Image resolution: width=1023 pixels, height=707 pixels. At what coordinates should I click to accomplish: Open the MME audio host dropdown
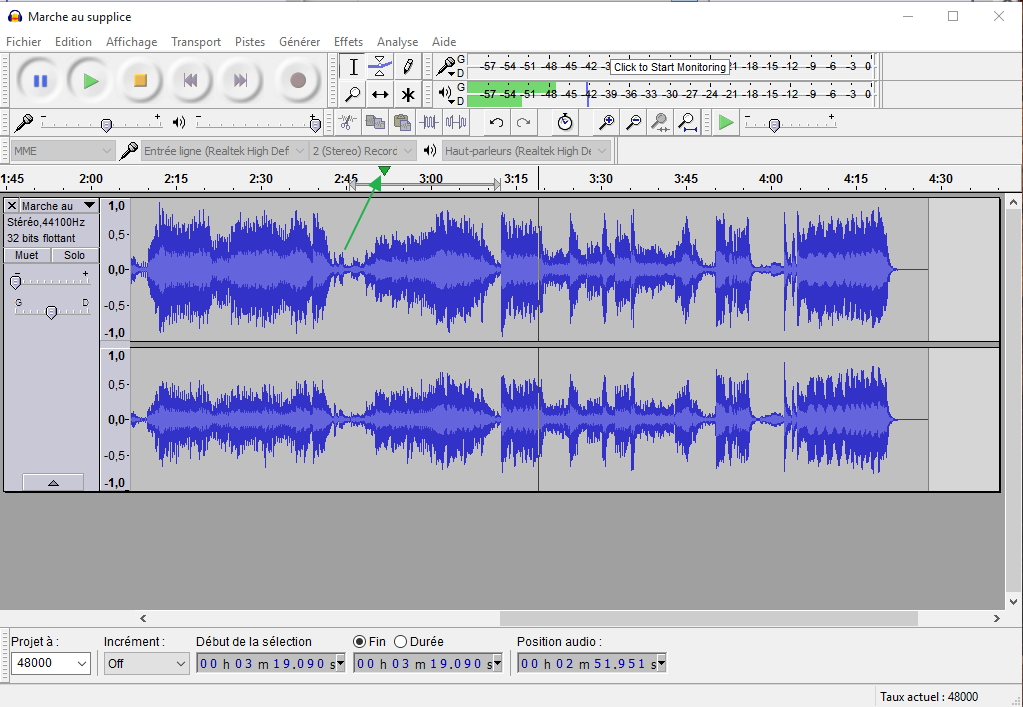pyautogui.click(x=63, y=151)
